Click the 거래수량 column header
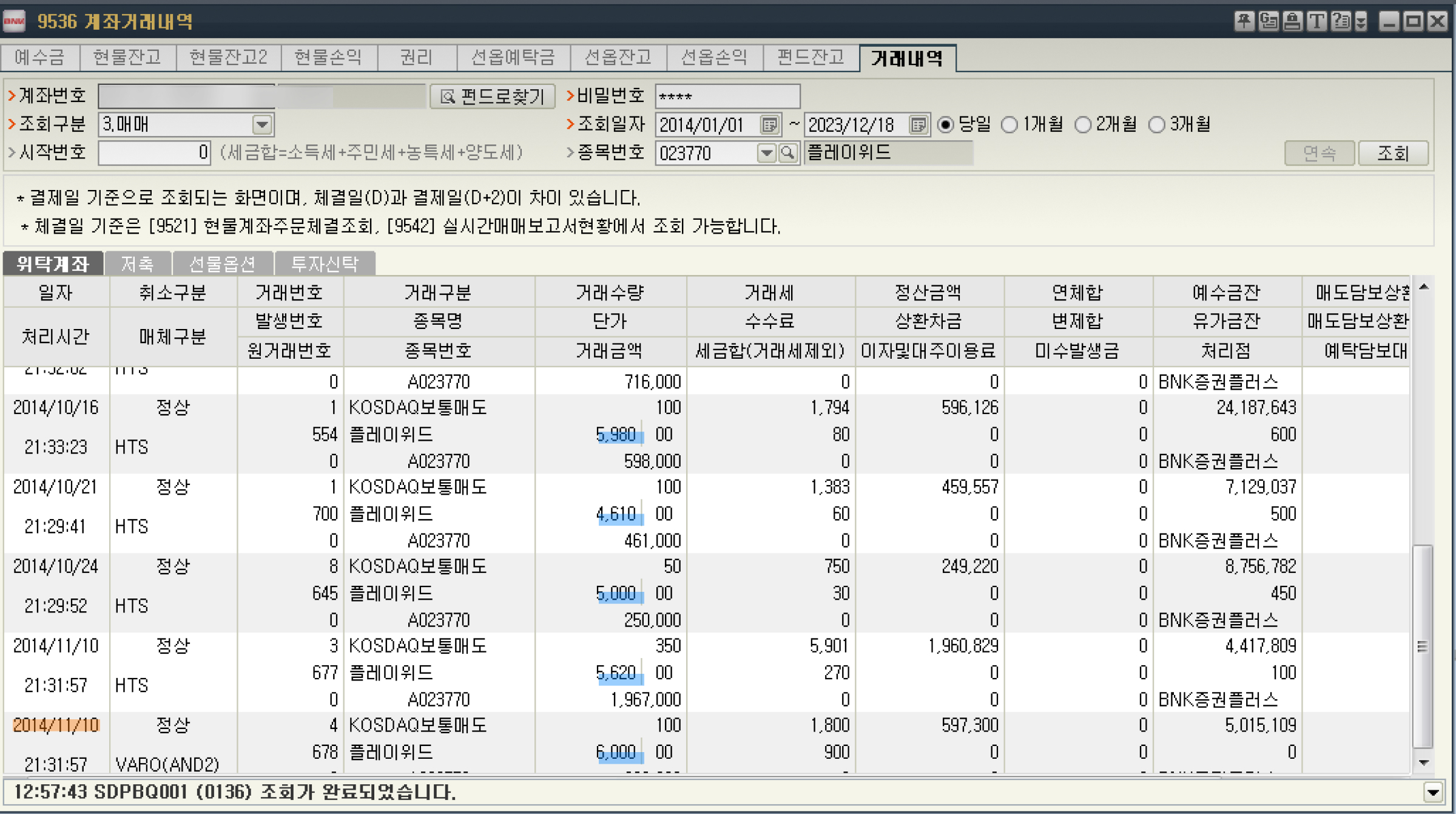1456x814 pixels. point(610,293)
